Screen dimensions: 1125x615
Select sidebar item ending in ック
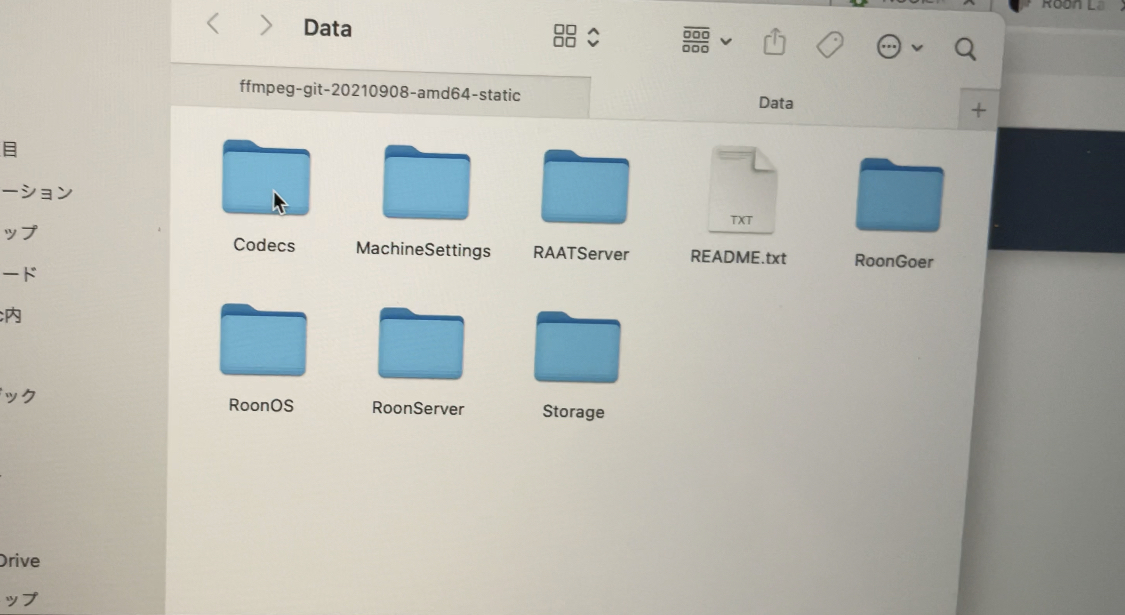click(x=19, y=395)
